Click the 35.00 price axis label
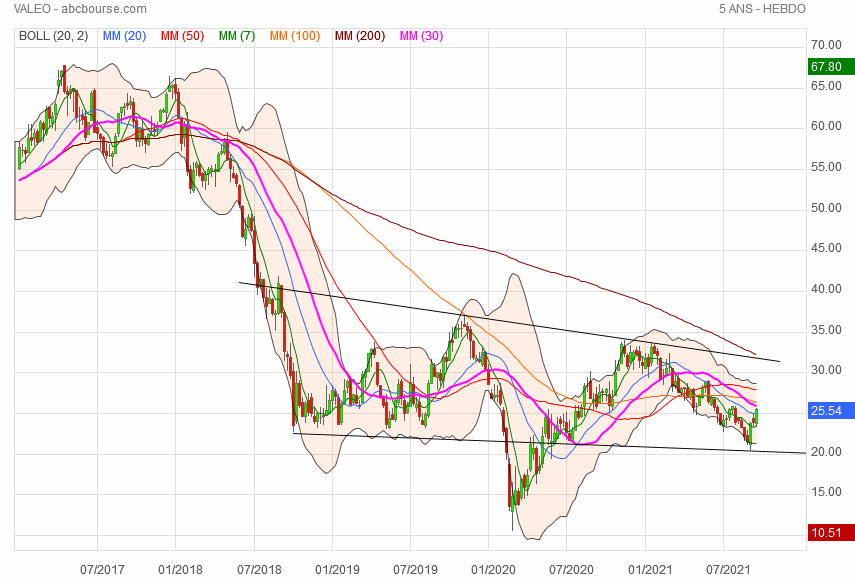The width and height of the screenshot is (855, 580). (x=826, y=330)
